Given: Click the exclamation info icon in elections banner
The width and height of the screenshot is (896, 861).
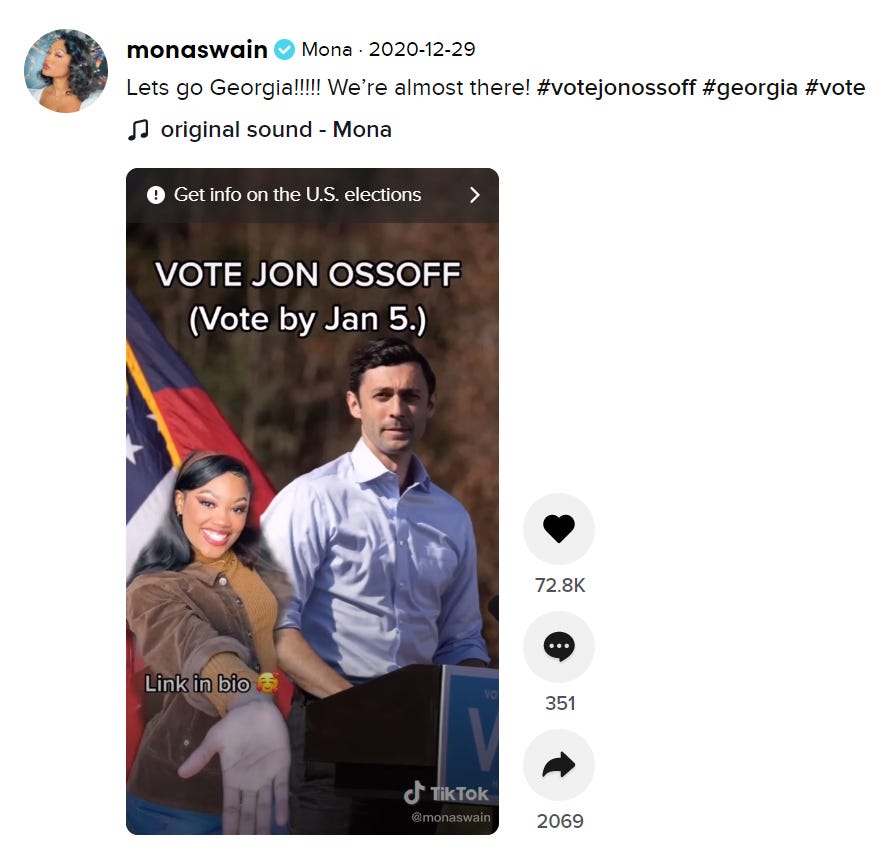Looking at the screenshot, I should click(x=155, y=195).
